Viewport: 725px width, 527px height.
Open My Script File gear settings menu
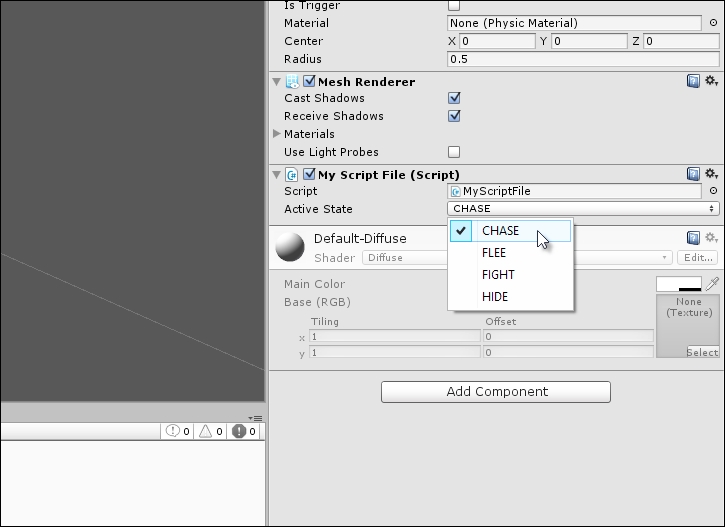pyautogui.click(x=711, y=174)
